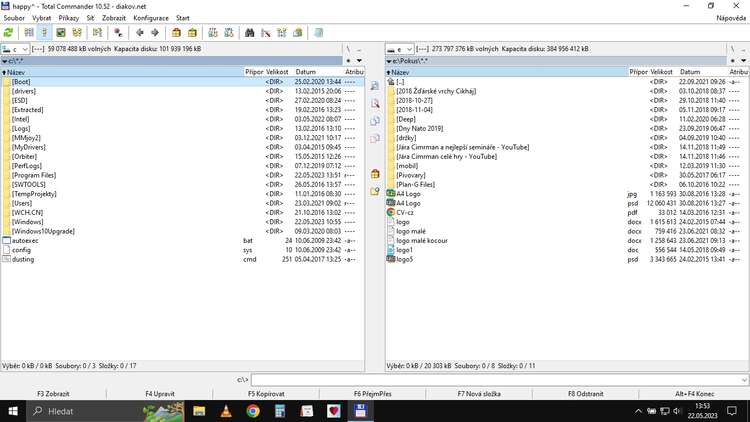Image resolution: width=750 pixels, height=422 pixels.
Task: Select the full details view icon
Action: click(x=44, y=33)
